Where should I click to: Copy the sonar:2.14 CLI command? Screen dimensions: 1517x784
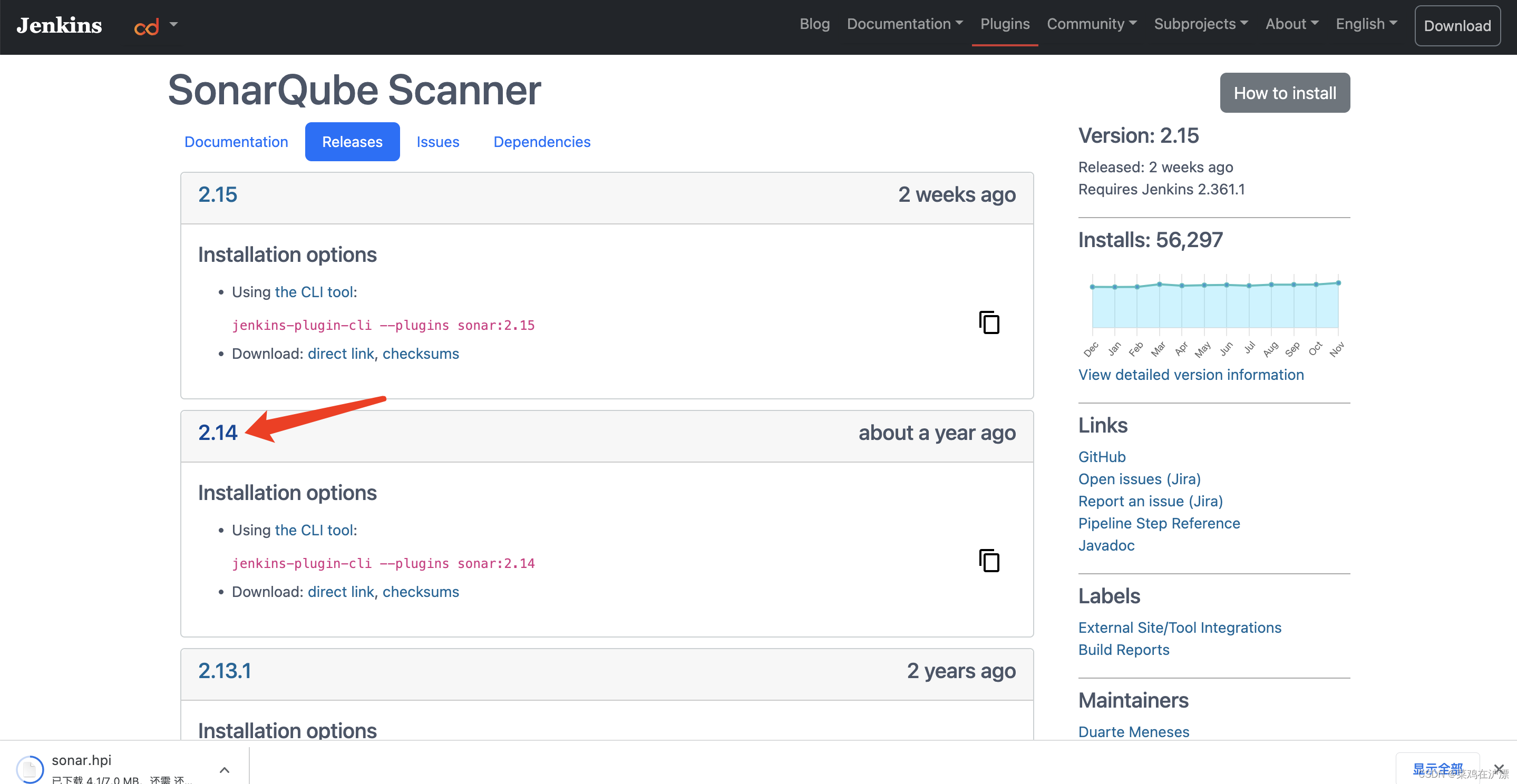click(989, 560)
